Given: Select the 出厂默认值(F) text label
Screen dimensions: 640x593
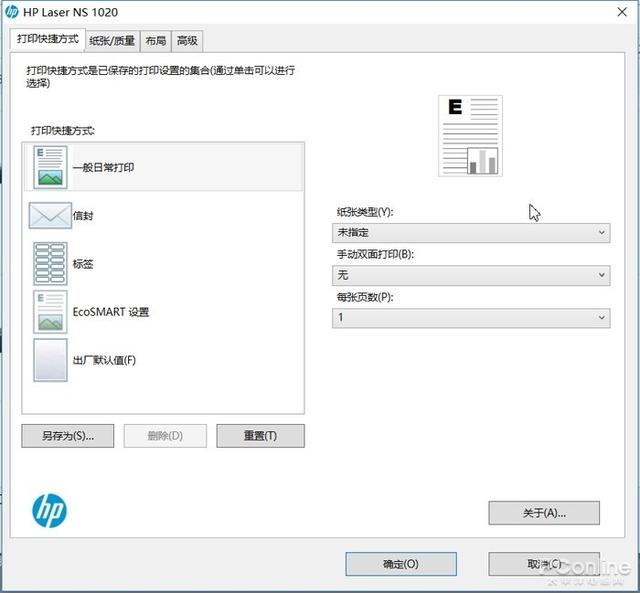Looking at the screenshot, I should [104, 360].
